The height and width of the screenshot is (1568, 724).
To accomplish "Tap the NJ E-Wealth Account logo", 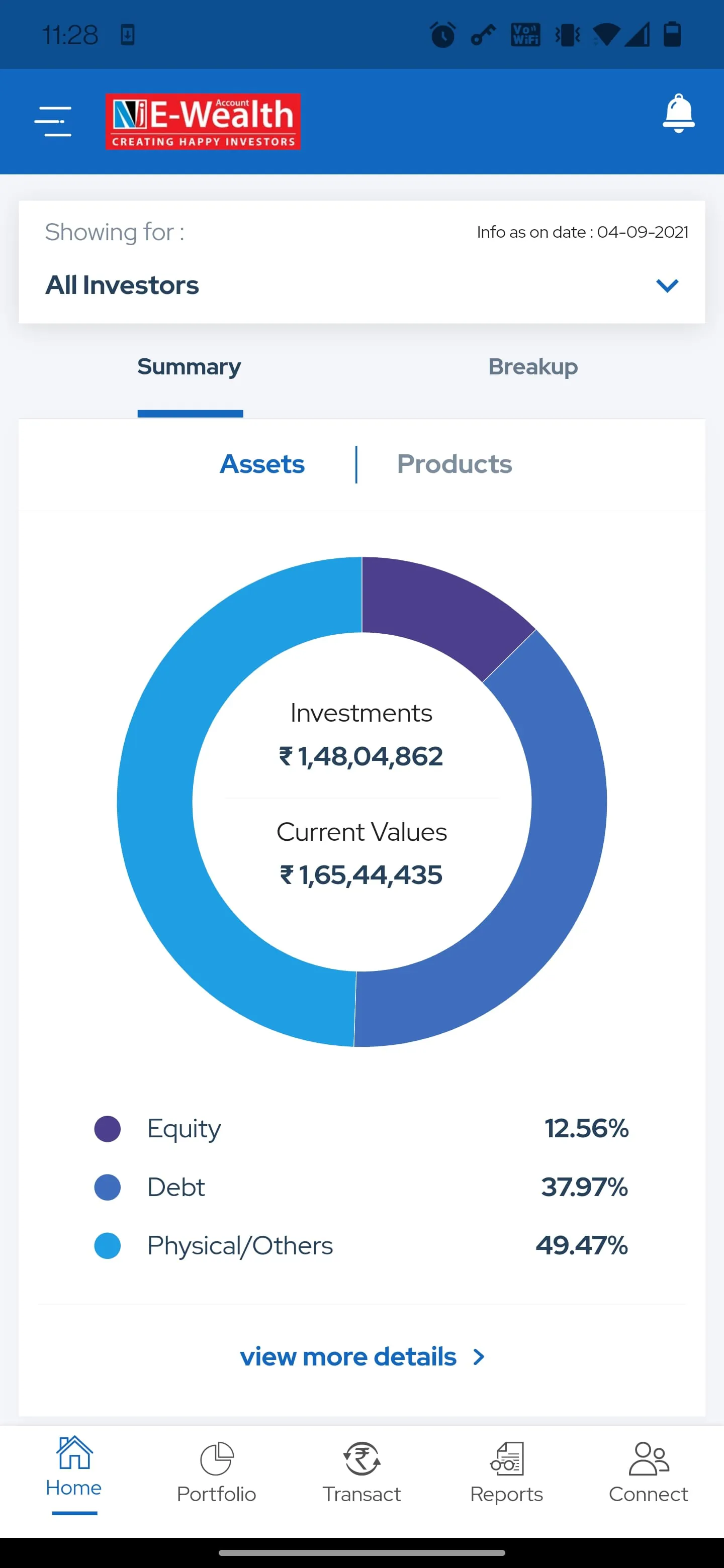I will pyautogui.click(x=203, y=121).
